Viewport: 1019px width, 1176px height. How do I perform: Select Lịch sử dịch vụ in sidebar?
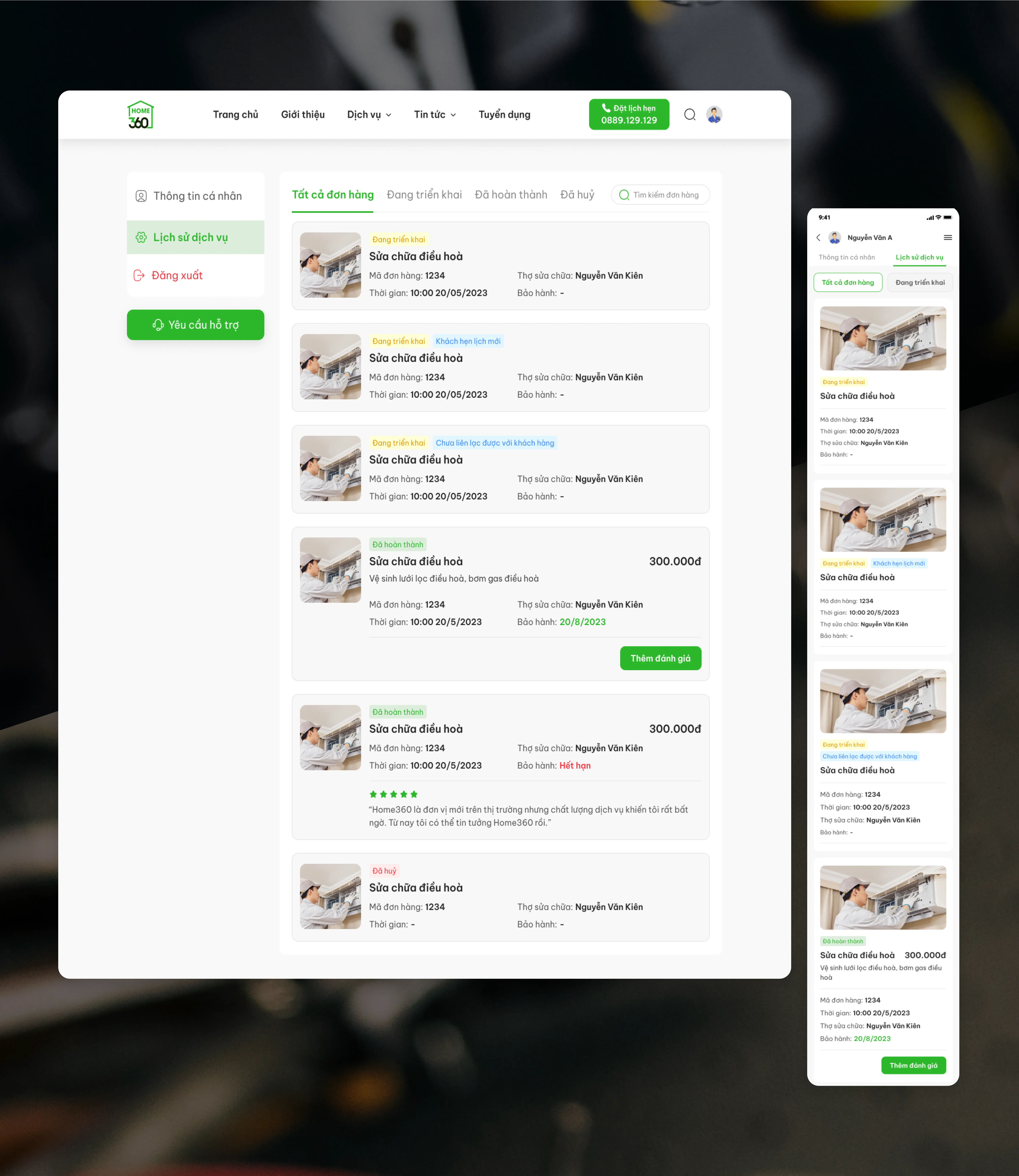tap(196, 237)
